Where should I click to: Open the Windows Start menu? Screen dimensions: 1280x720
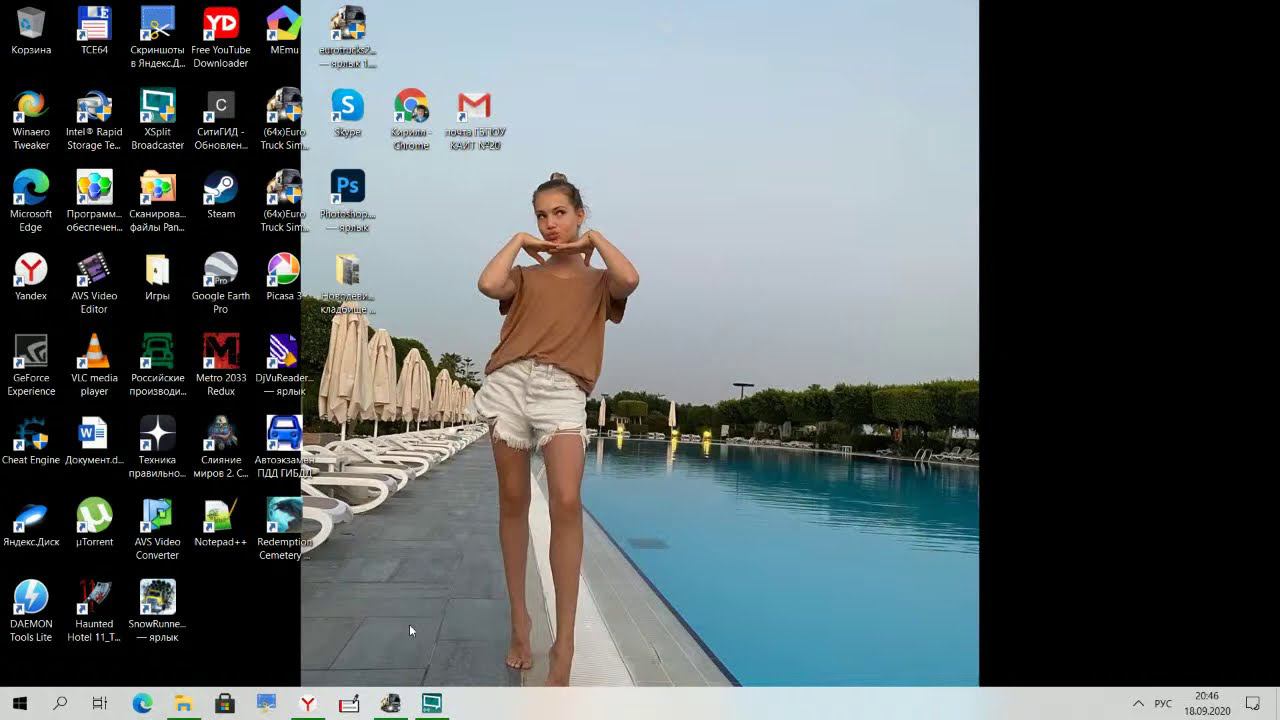pyautogui.click(x=20, y=704)
